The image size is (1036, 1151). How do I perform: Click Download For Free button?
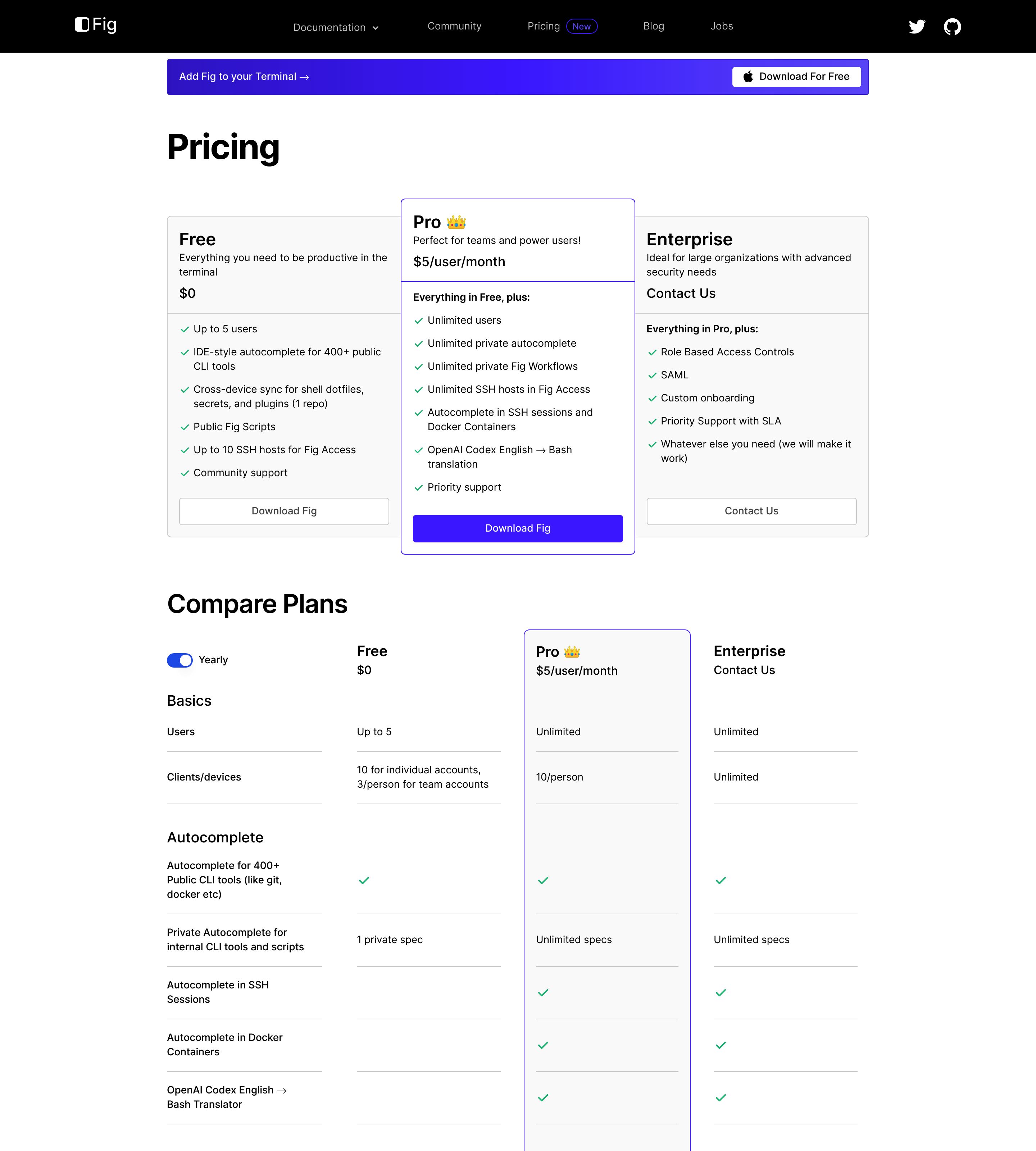pos(796,77)
